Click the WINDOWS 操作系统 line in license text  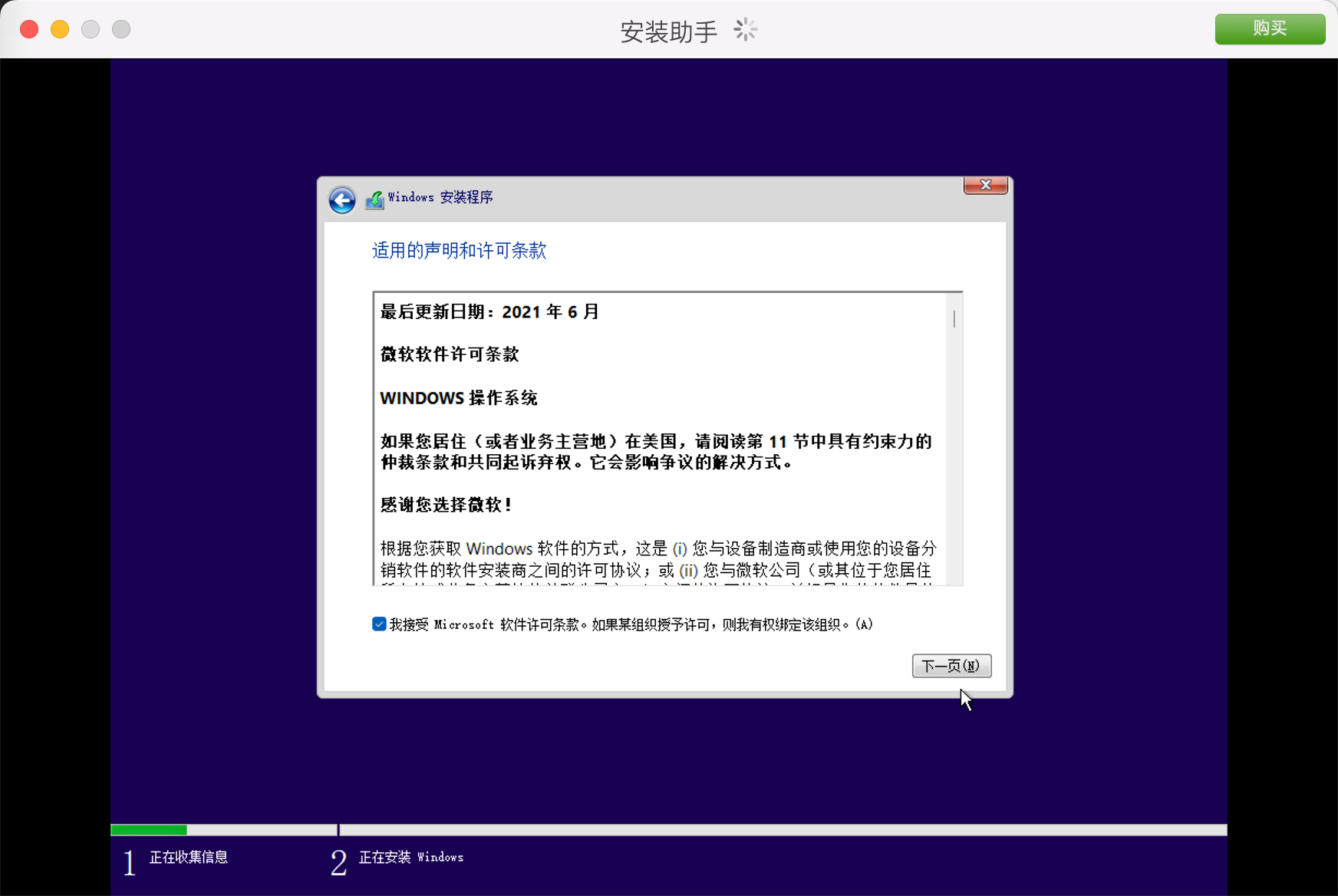pyautogui.click(x=459, y=398)
